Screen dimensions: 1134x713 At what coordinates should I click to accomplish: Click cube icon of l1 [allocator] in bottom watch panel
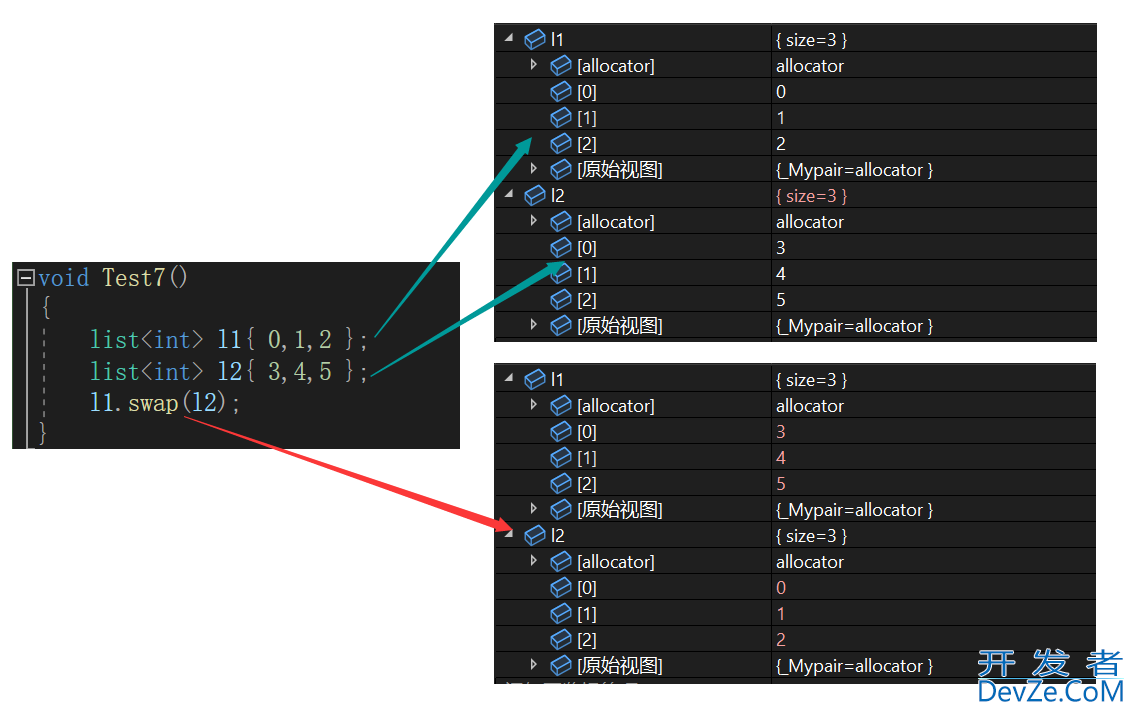click(x=560, y=405)
